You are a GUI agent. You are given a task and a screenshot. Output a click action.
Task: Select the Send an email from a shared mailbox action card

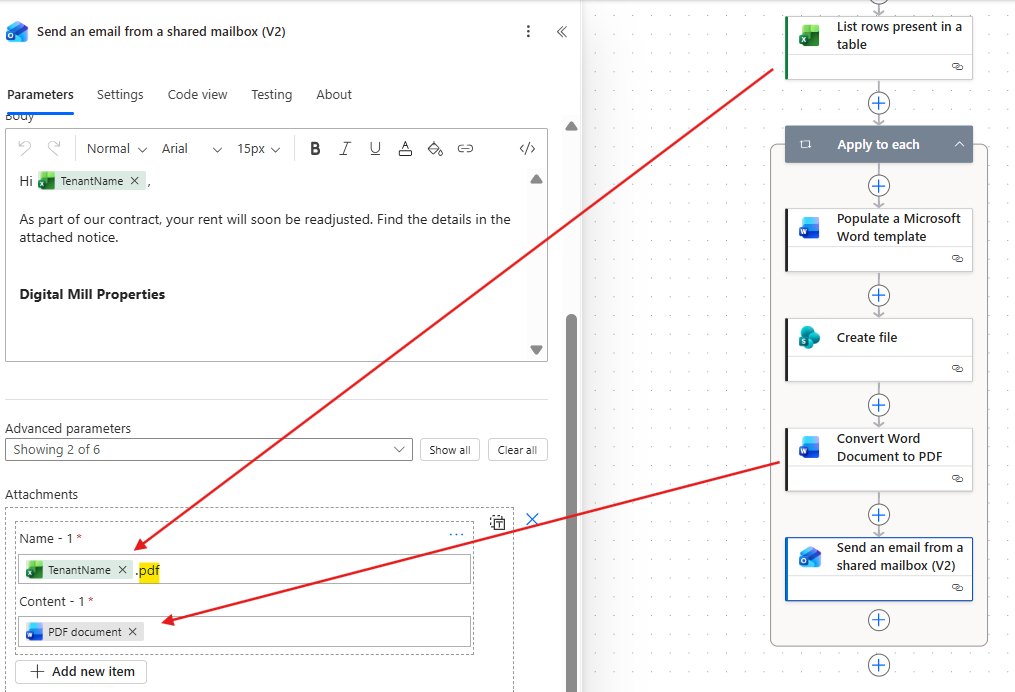click(879, 569)
